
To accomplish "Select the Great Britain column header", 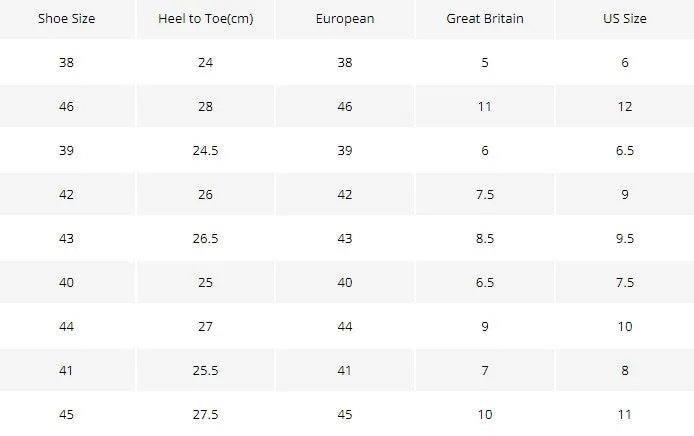I will point(485,19).
